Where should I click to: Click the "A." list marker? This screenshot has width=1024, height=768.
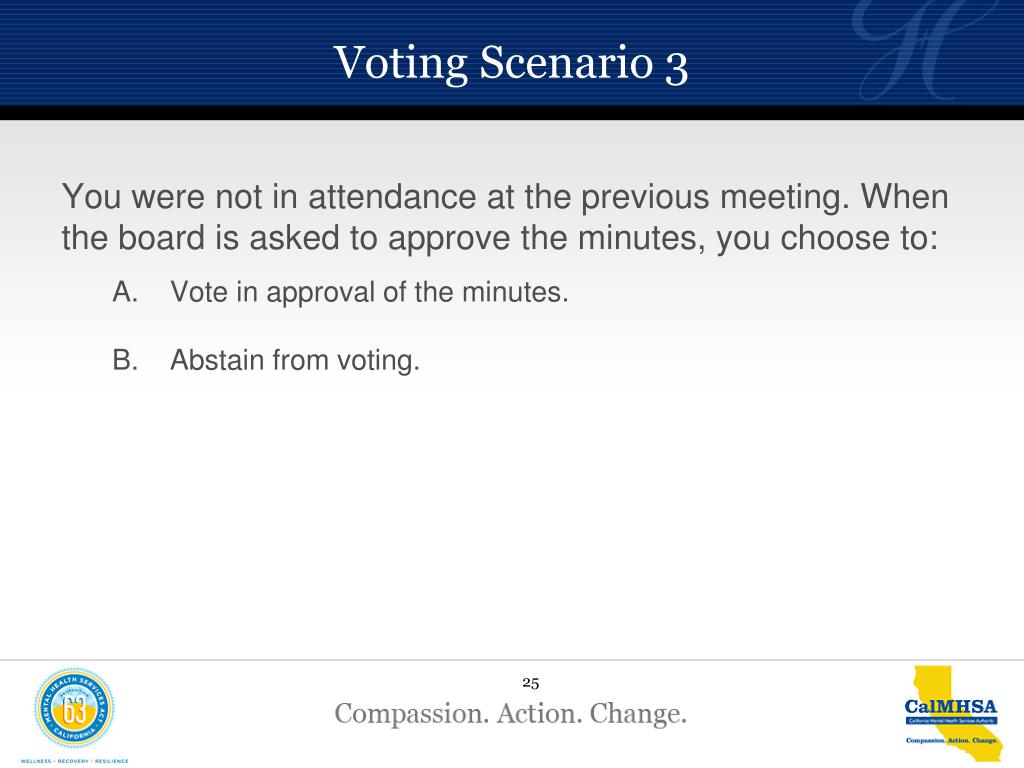pos(125,292)
